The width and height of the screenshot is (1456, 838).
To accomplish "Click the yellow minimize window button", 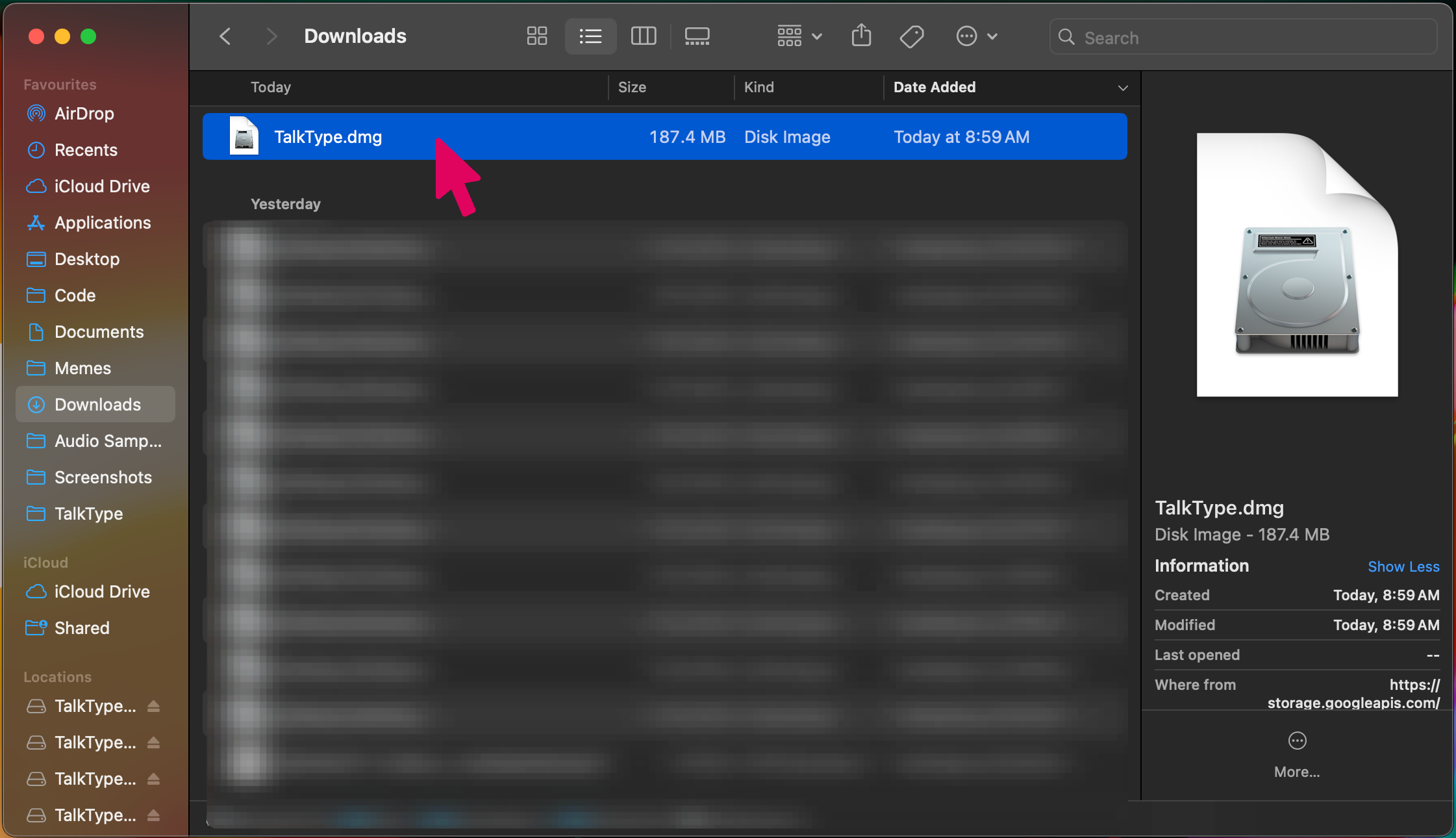I will pyautogui.click(x=62, y=36).
